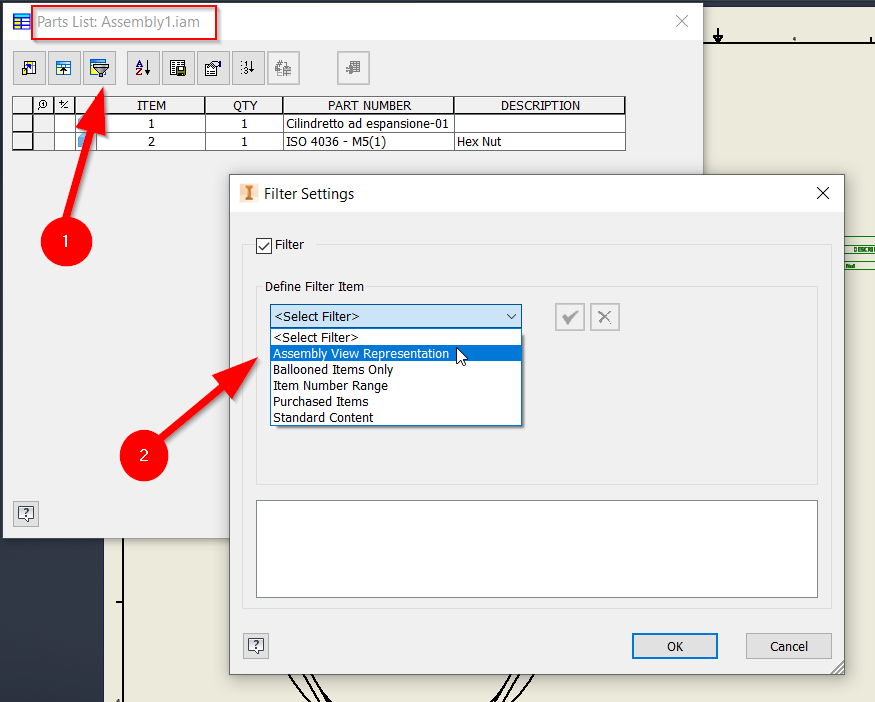875x702 pixels.
Task: Click the Renumber Items icon
Action: pyautogui.click(x=248, y=67)
